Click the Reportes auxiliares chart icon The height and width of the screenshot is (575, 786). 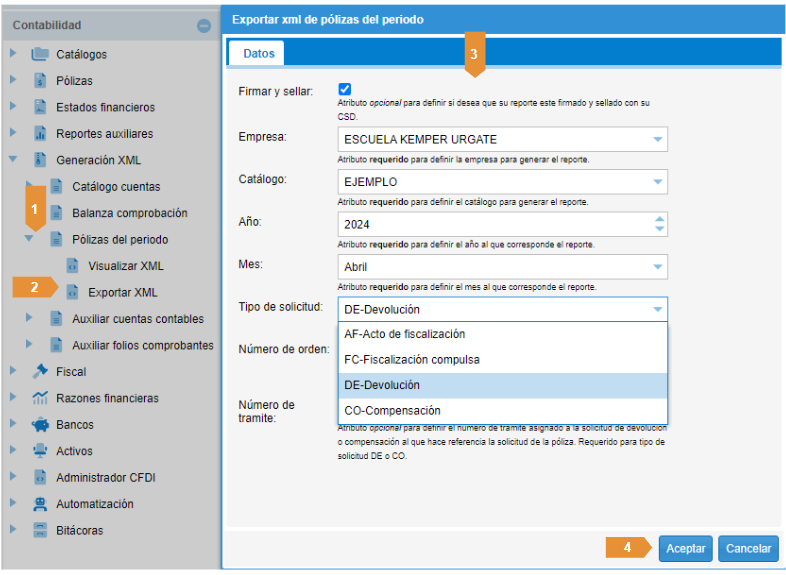pyautogui.click(x=40, y=133)
